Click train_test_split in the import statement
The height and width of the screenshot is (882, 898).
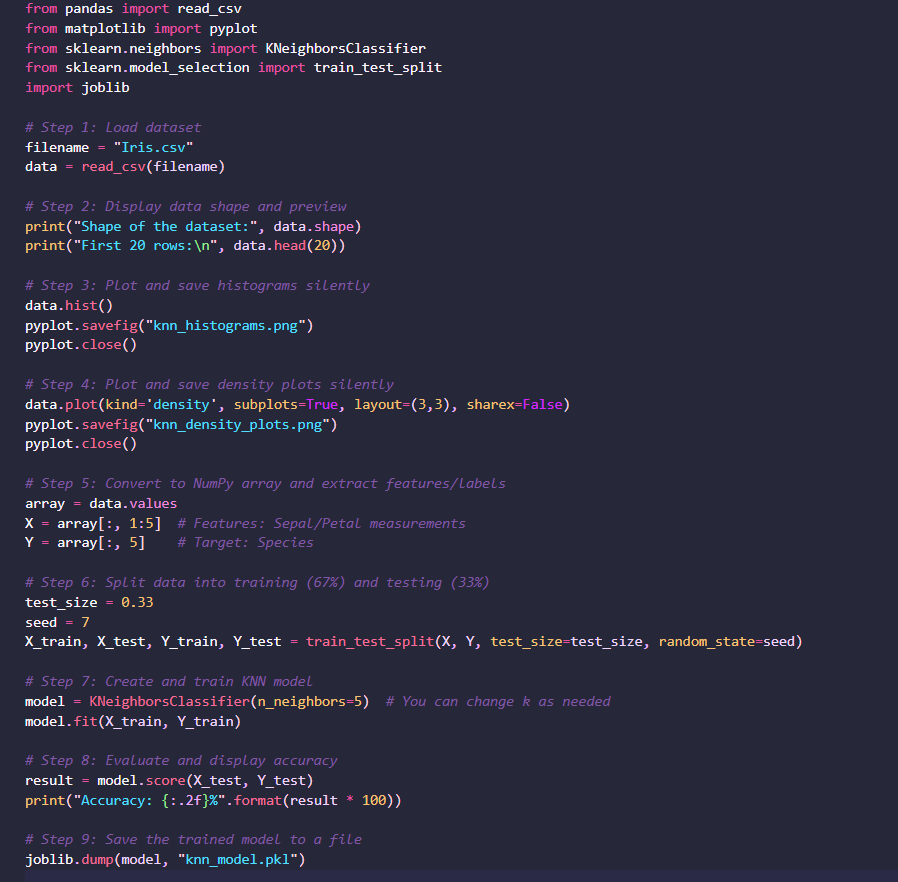[x=377, y=68]
